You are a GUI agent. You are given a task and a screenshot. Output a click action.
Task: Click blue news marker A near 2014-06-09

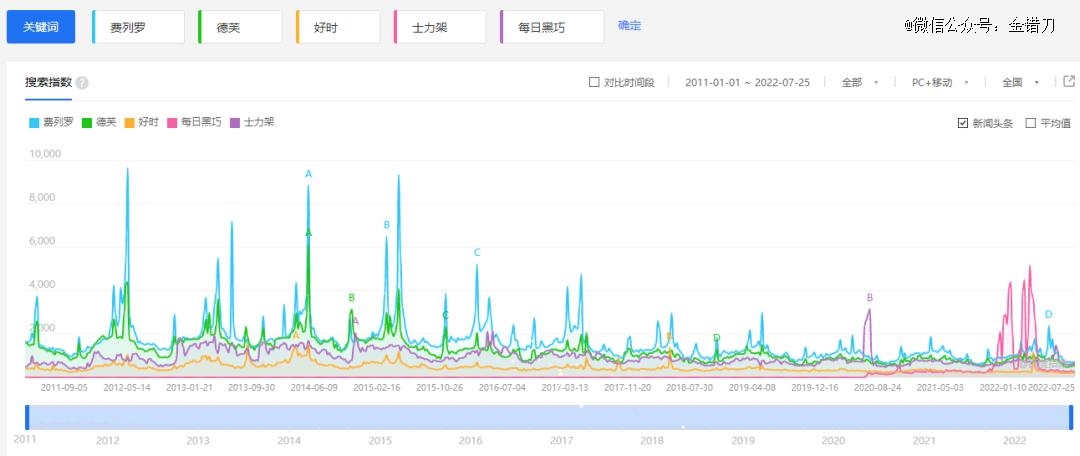pyautogui.click(x=309, y=174)
